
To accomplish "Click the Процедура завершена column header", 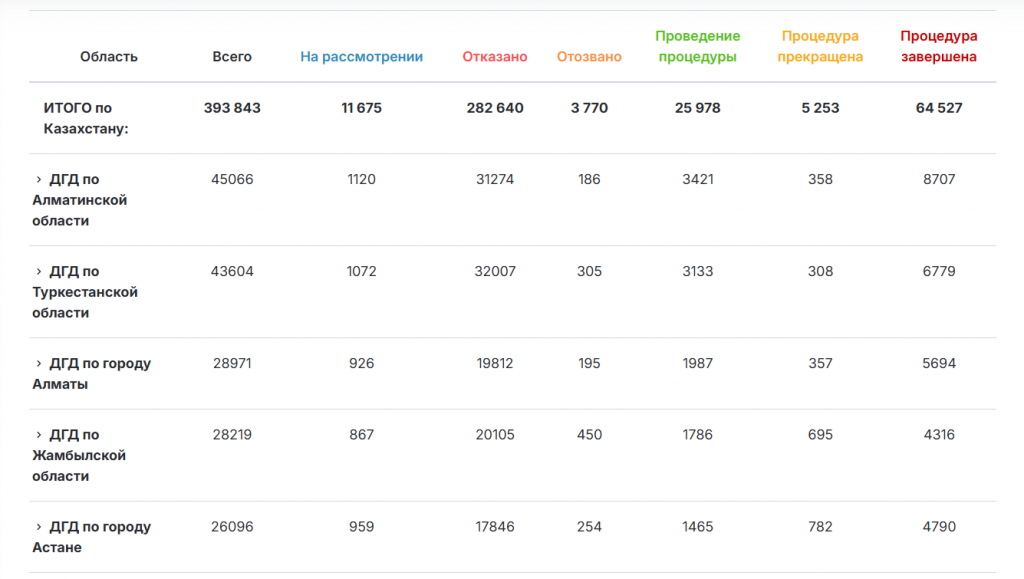I will tap(939, 47).
